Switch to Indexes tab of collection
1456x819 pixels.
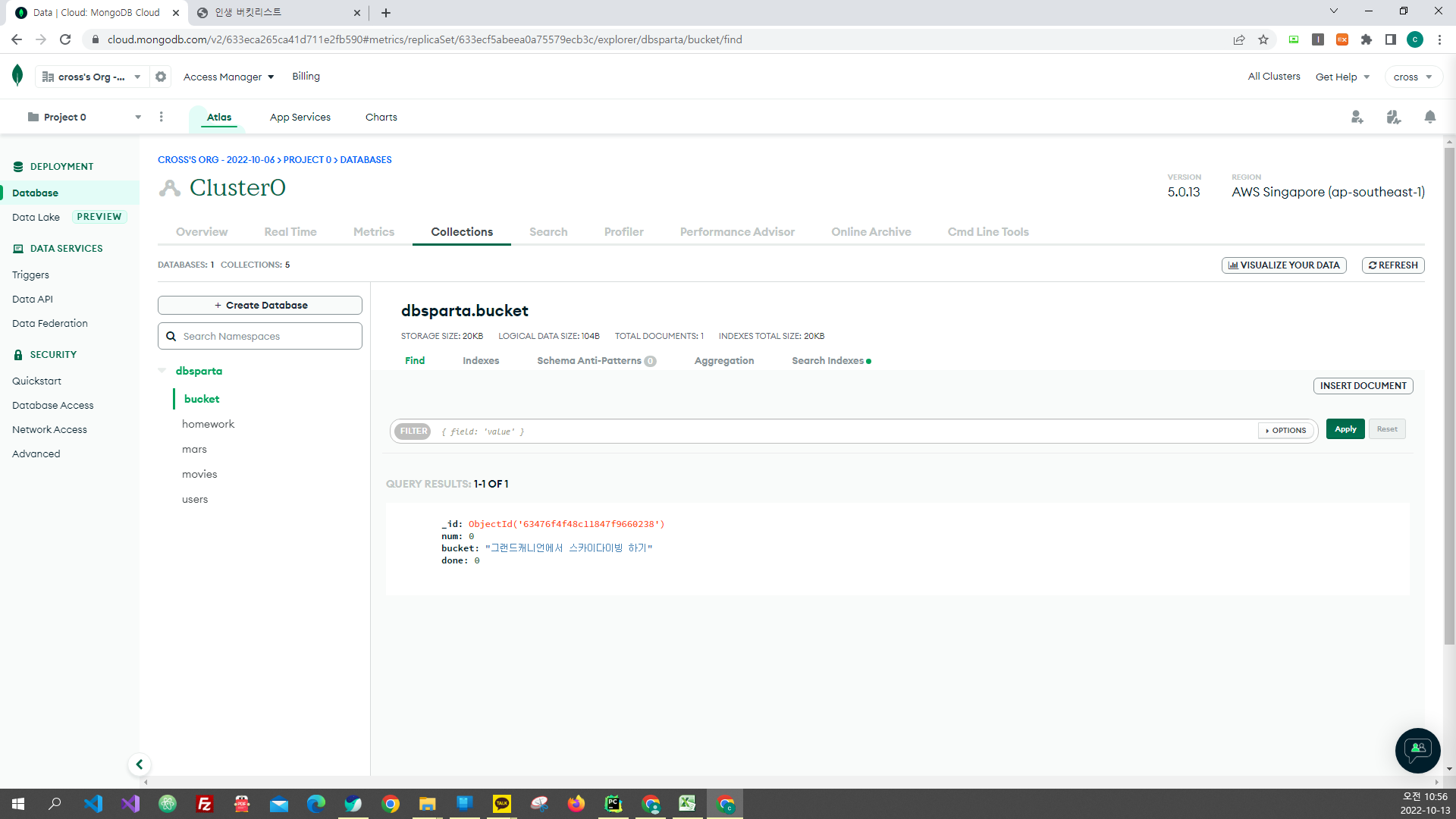click(x=481, y=361)
